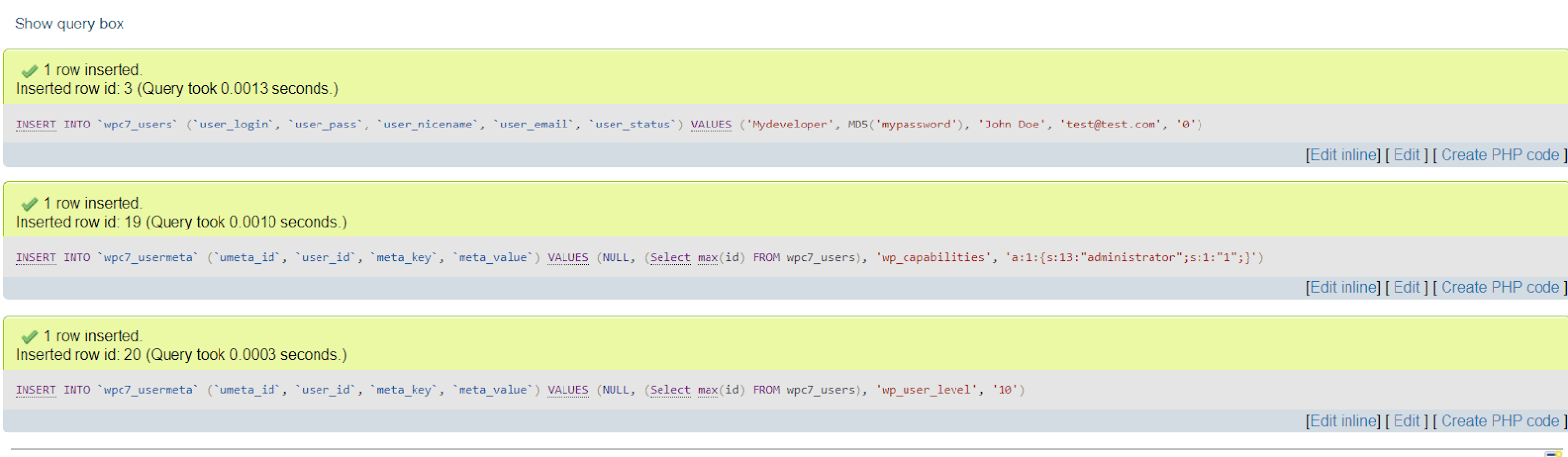Edit inline the wp_user_level insert query
Screen dimensions: 1568x457
(x=1344, y=421)
